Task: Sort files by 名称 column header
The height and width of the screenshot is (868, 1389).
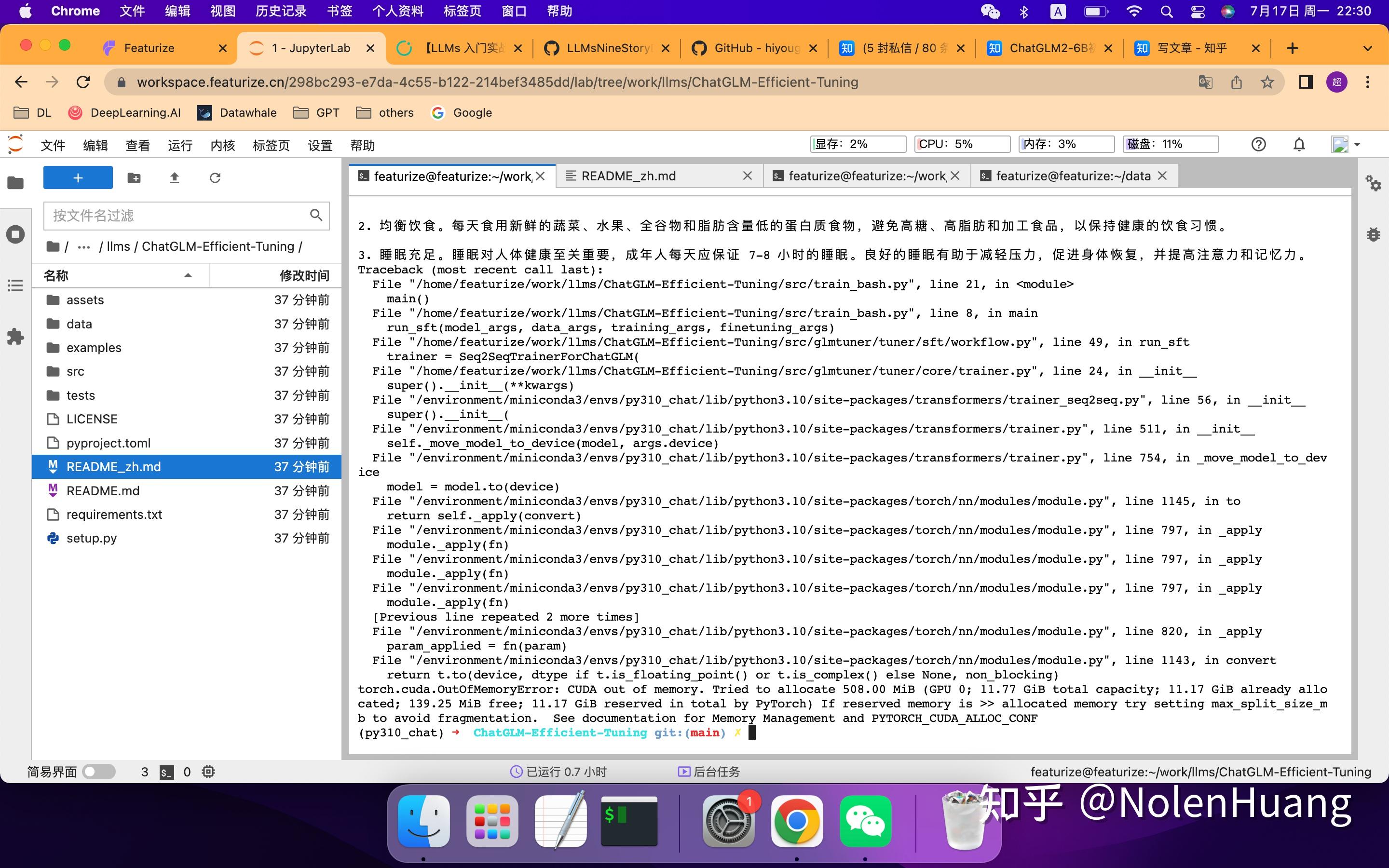Action: coord(121,275)
